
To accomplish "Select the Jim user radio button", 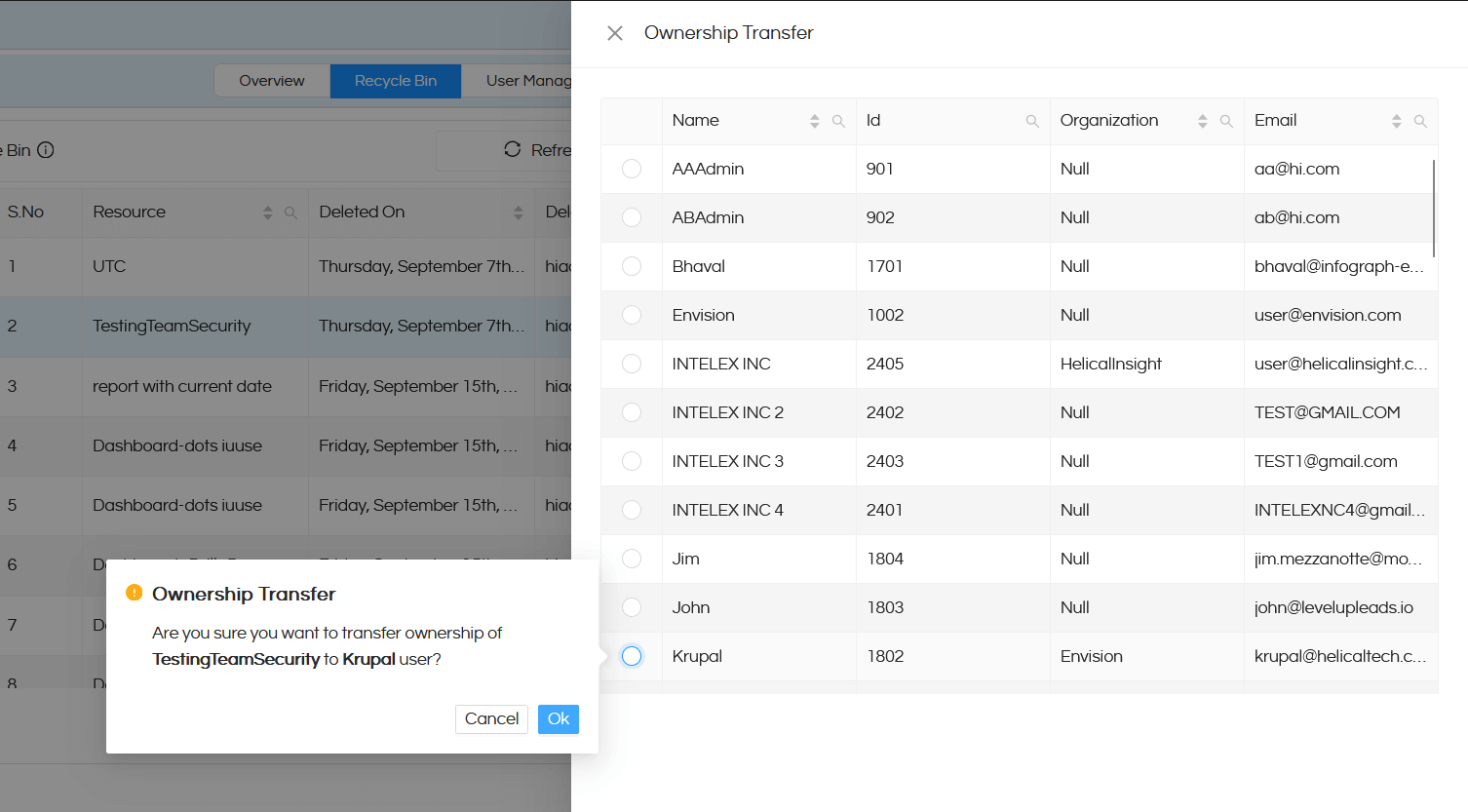I will (632, 559).
